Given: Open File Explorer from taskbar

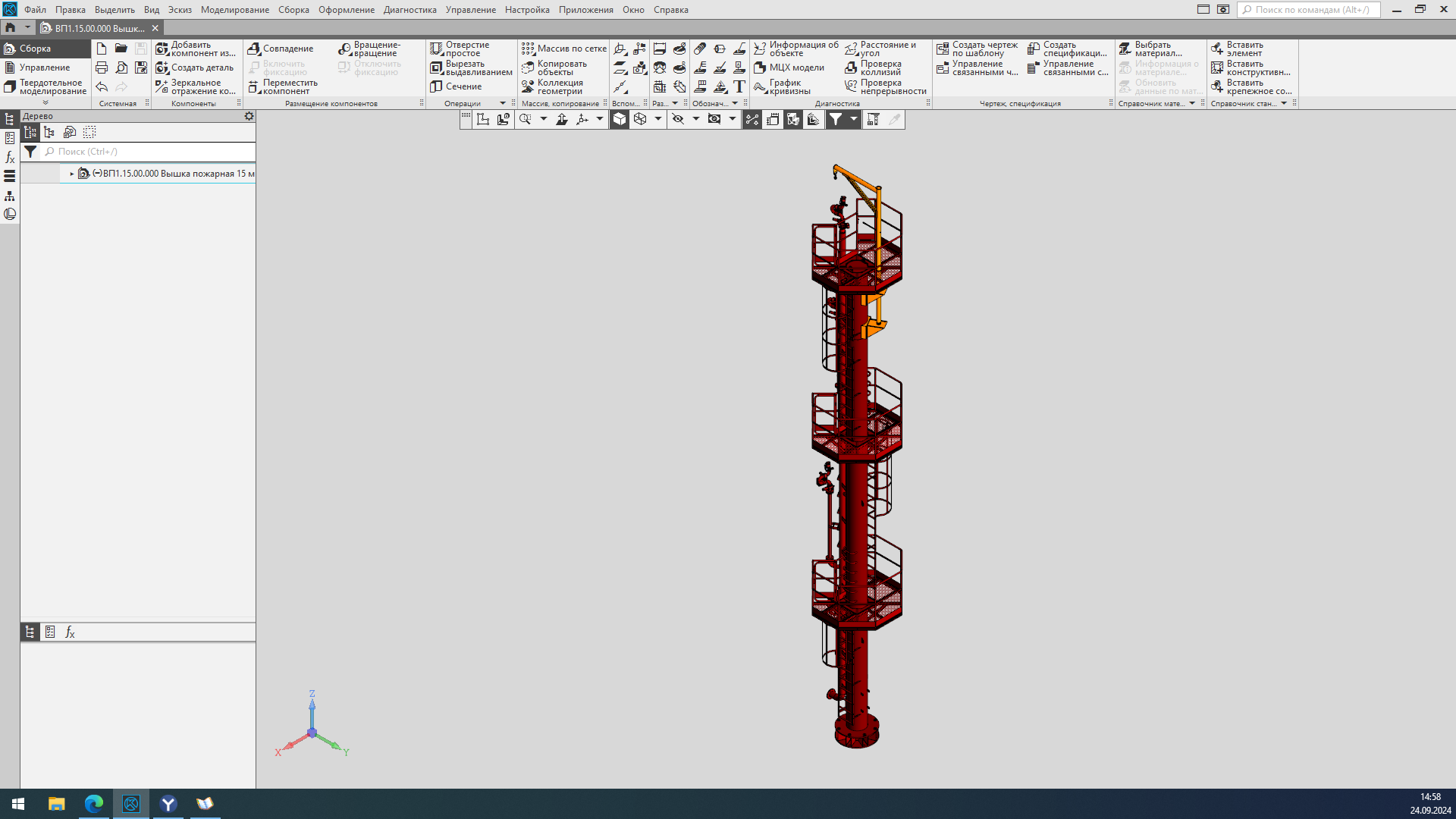Looking at the screenshot, I should (x=57, y=804).
